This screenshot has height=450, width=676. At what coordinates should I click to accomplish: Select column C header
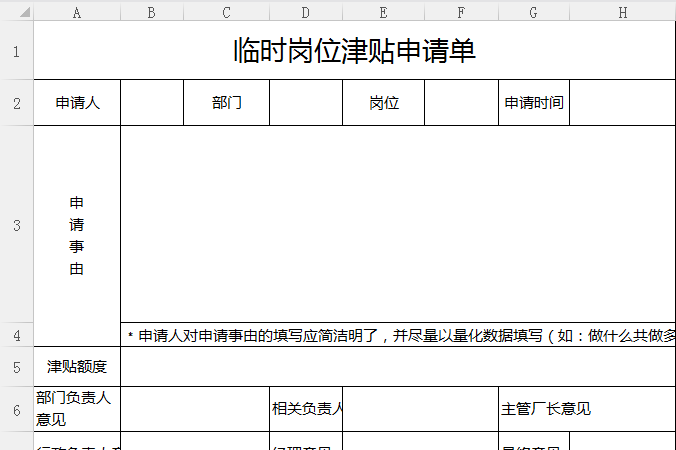[226, 11]
